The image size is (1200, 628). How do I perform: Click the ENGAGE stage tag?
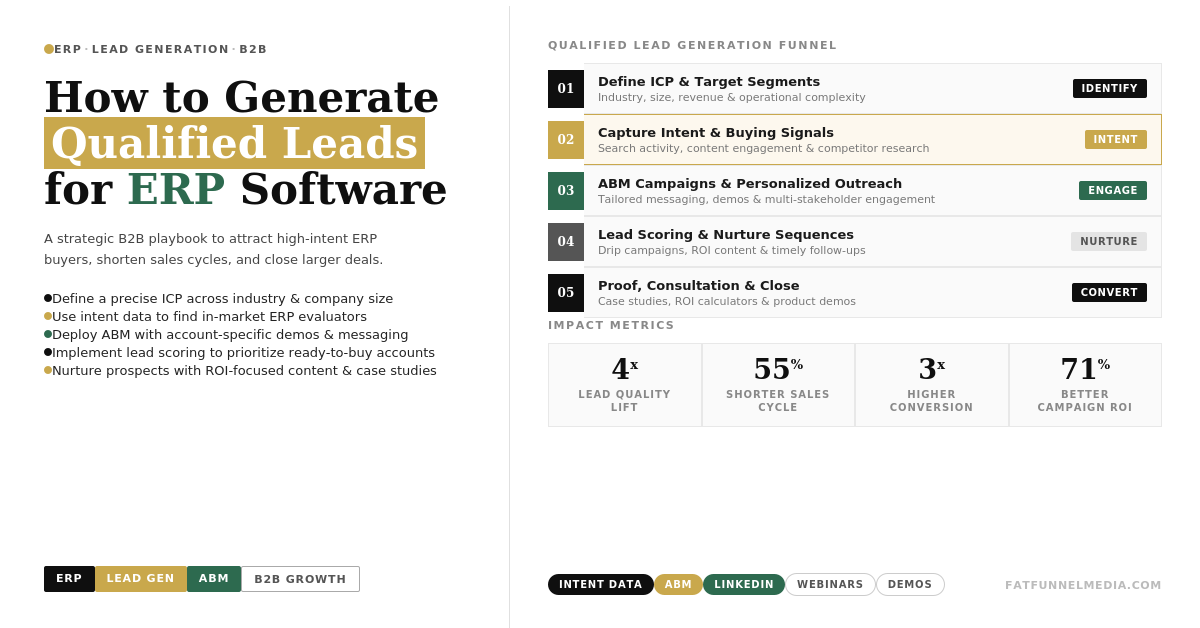(x=1112, y=191)
